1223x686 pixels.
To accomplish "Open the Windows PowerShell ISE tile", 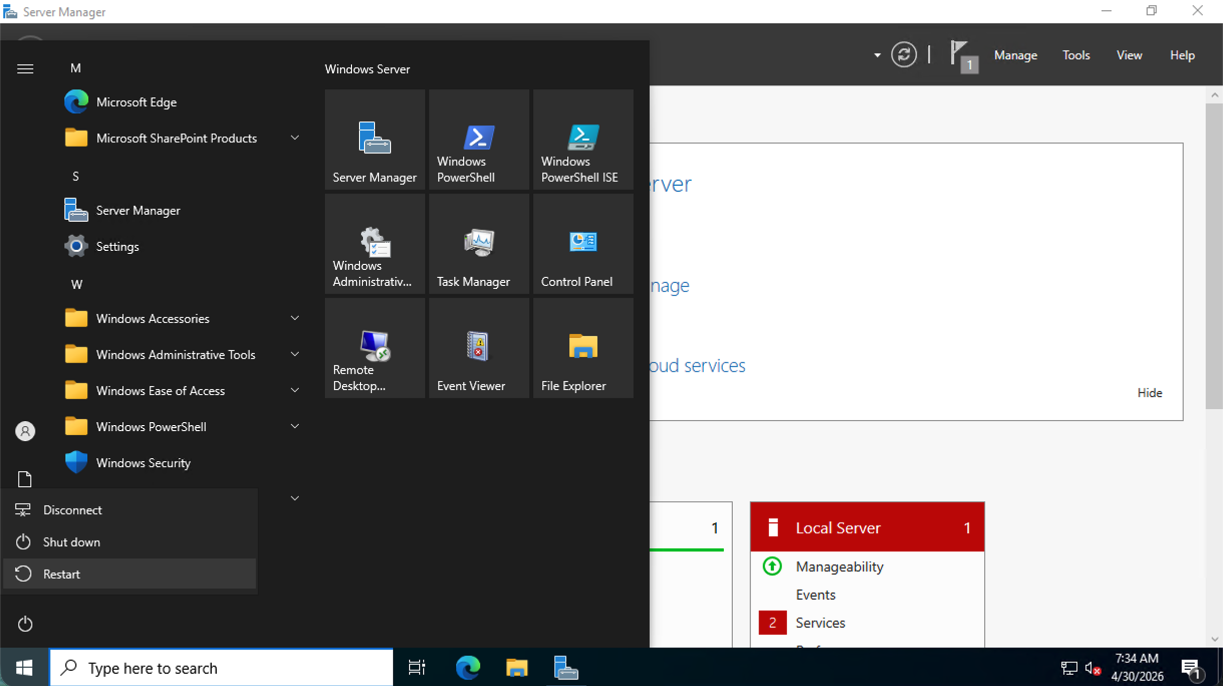I will point(583,140).
